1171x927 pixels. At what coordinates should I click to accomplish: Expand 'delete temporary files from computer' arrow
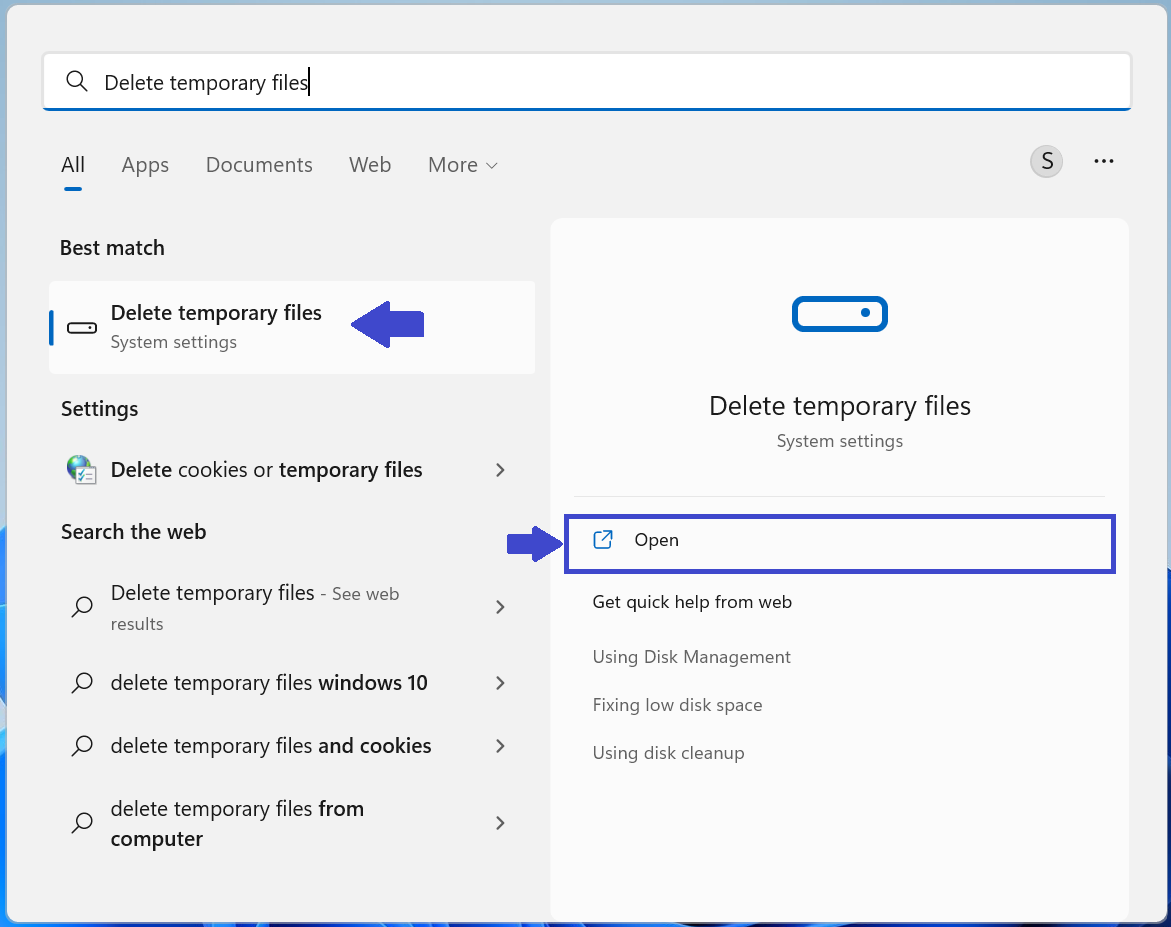[500, 823]
